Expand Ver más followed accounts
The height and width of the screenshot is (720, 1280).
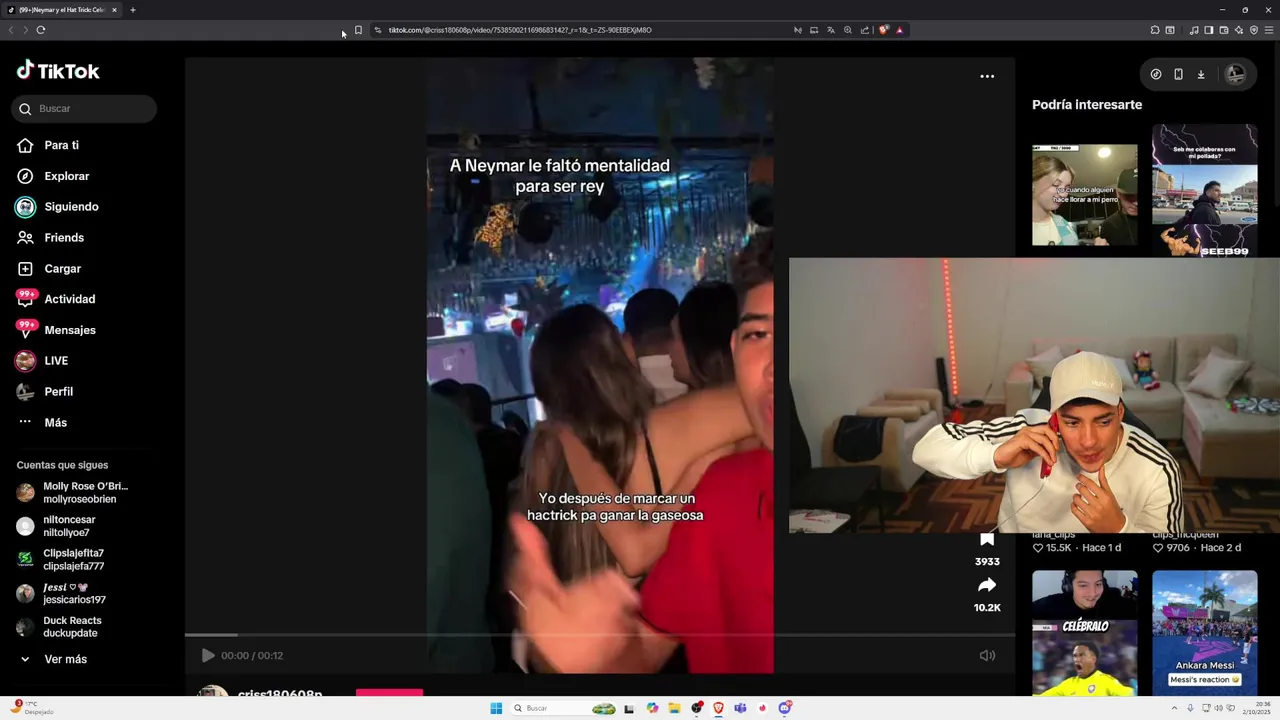click(52, 659)
